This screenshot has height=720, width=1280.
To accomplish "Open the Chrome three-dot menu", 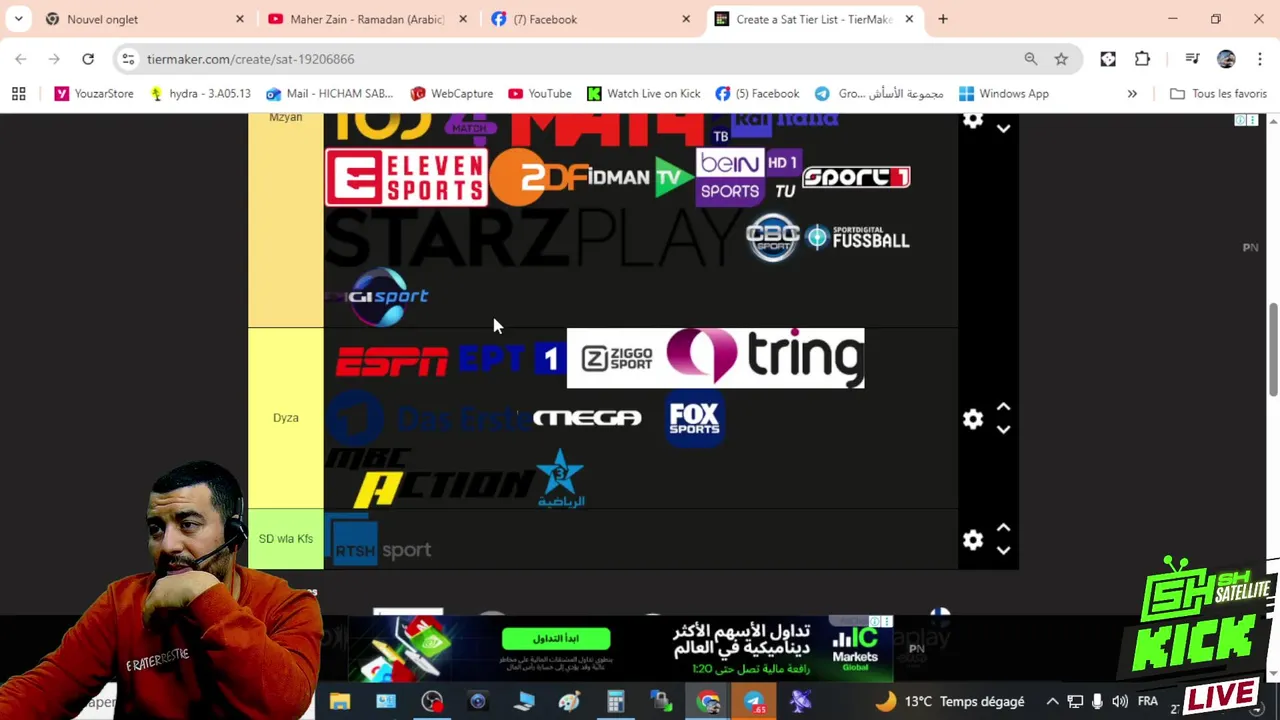I will 1259,59.
